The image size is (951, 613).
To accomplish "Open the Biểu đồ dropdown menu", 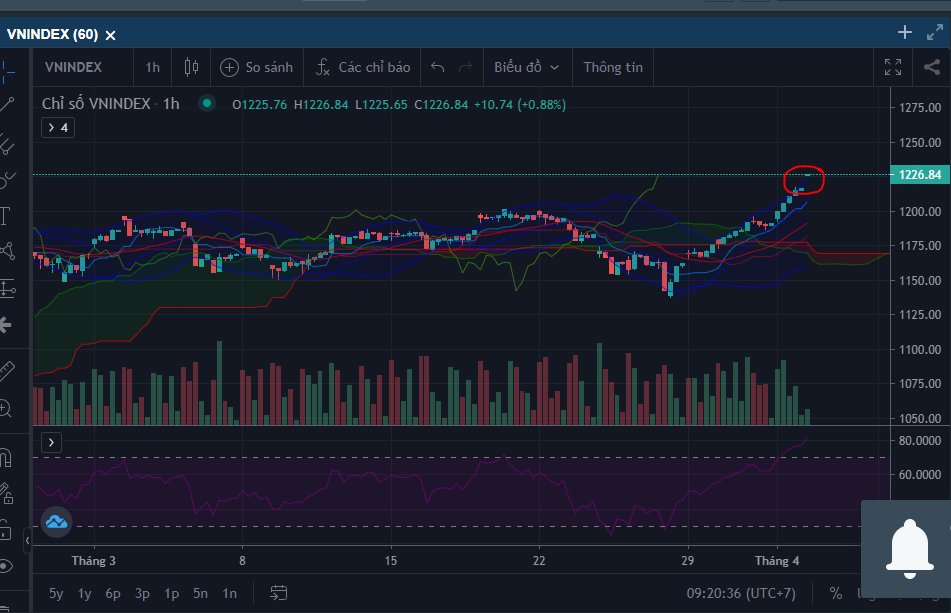I will pyautogui.click(x=526, y=67).
